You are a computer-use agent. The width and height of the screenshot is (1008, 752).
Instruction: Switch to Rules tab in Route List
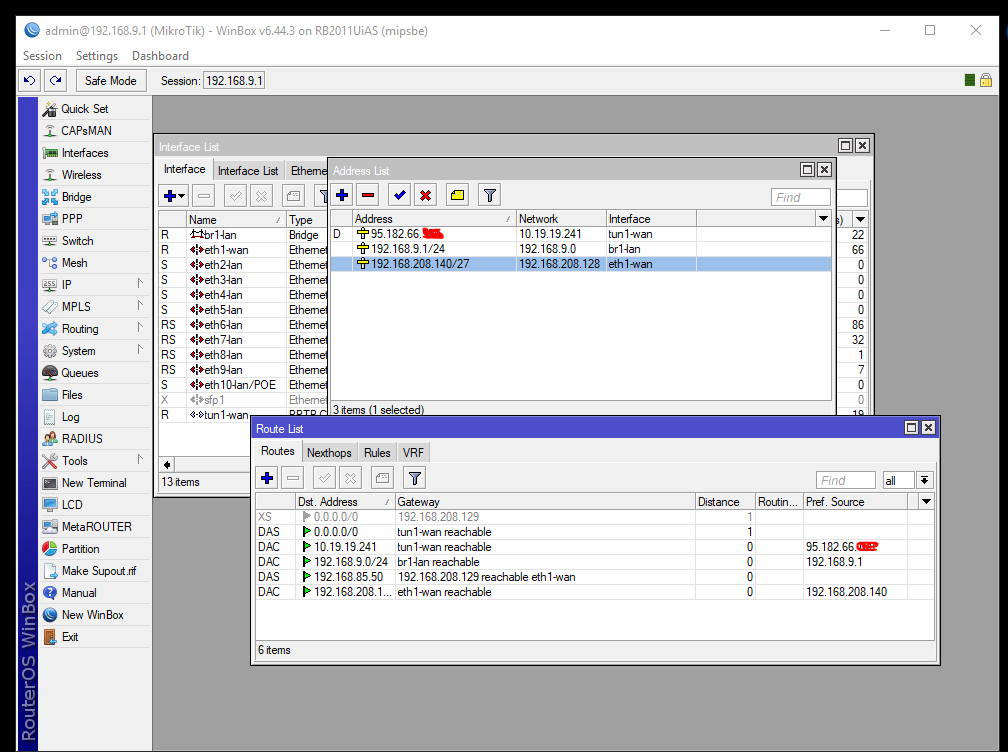pos(377,452)
